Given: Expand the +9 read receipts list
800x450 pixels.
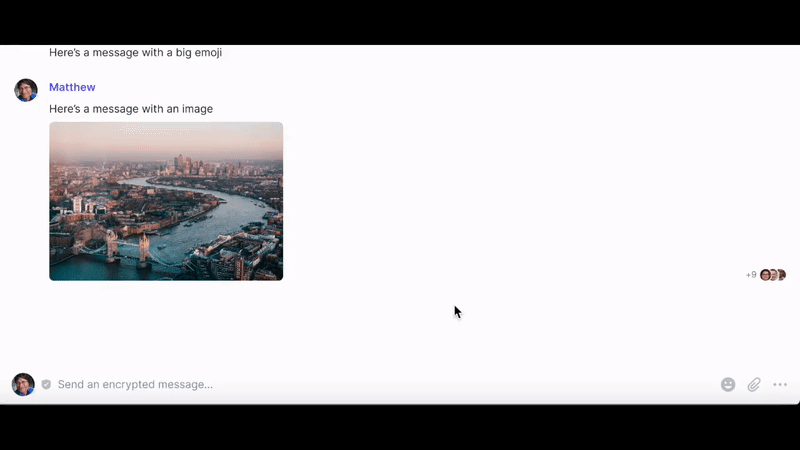Looking at the screenshot, I should (x=751, y=275).
